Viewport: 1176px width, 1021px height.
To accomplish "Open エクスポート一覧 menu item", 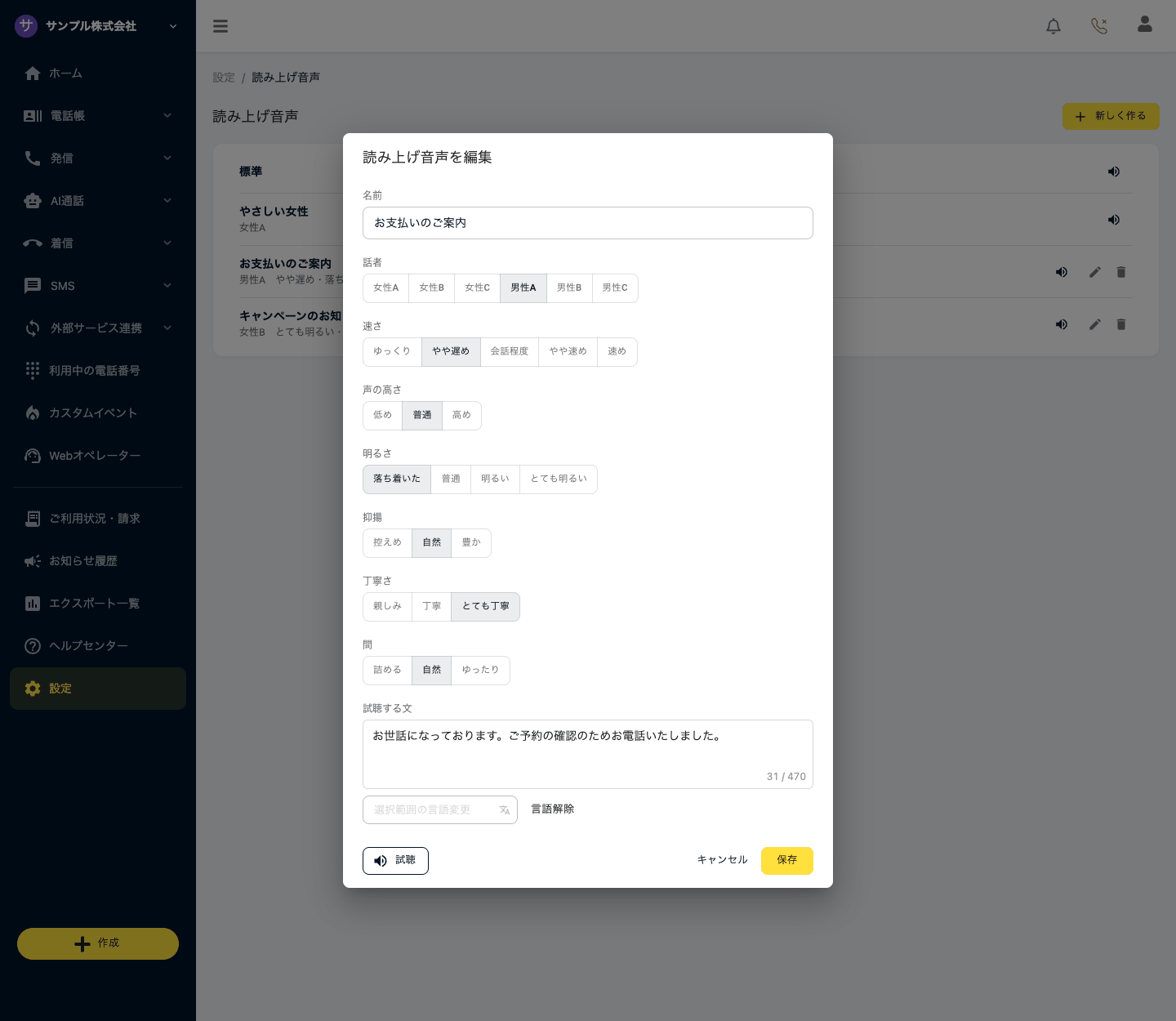I will click(98, 604).
